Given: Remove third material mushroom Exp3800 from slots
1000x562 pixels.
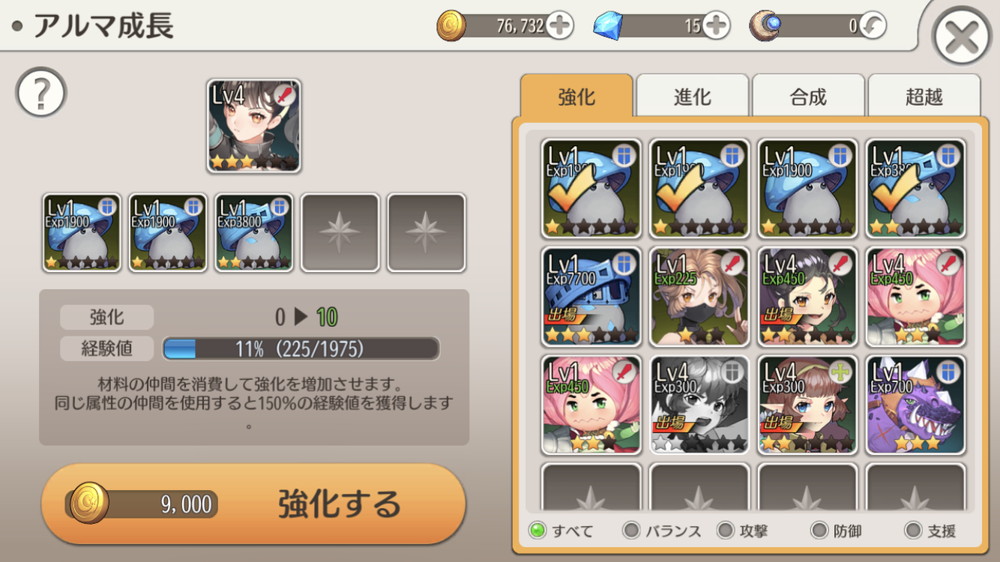Looking at the screenshot, I should [254, 233].
